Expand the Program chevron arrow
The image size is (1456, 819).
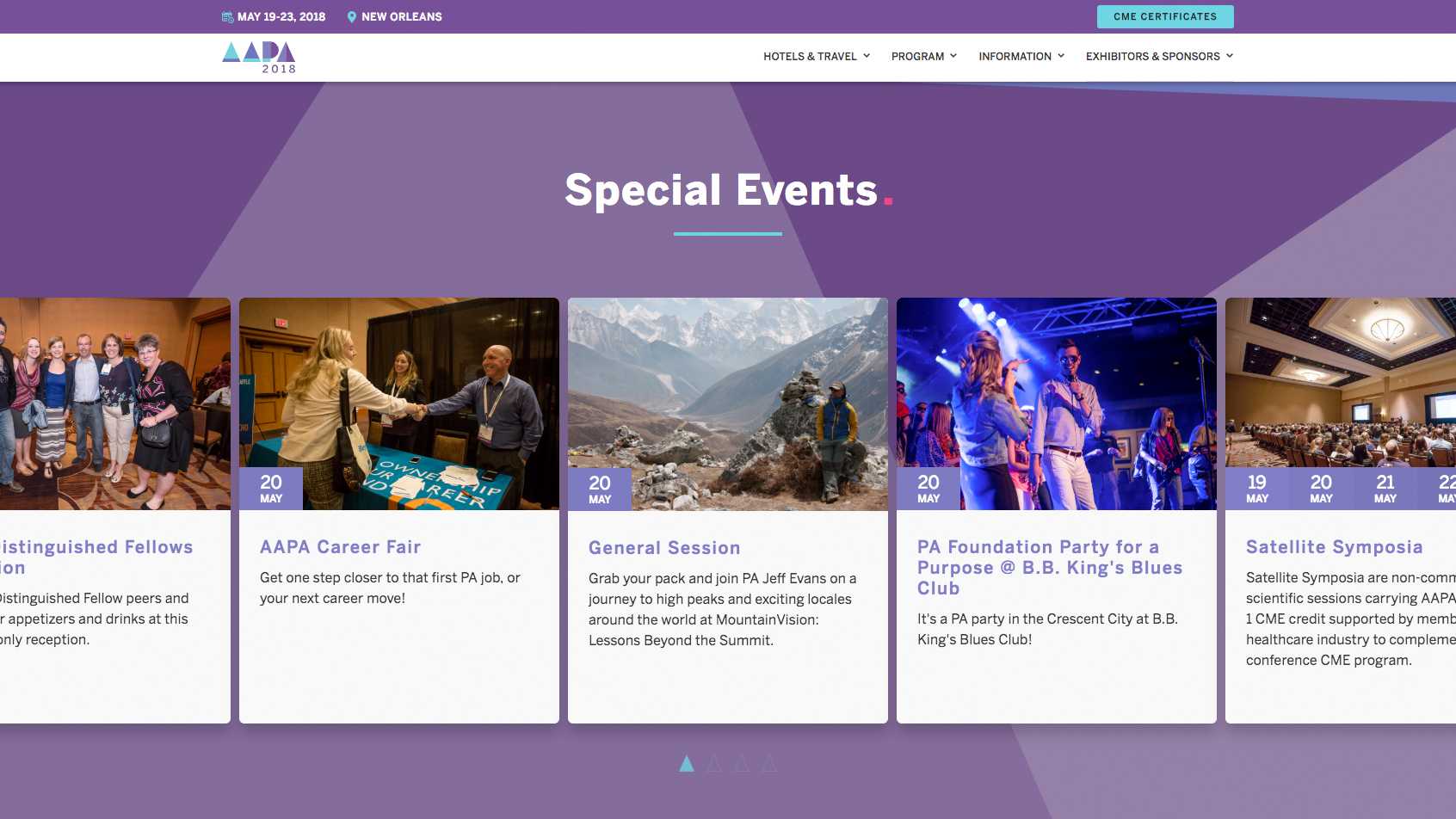pos(953,56)
